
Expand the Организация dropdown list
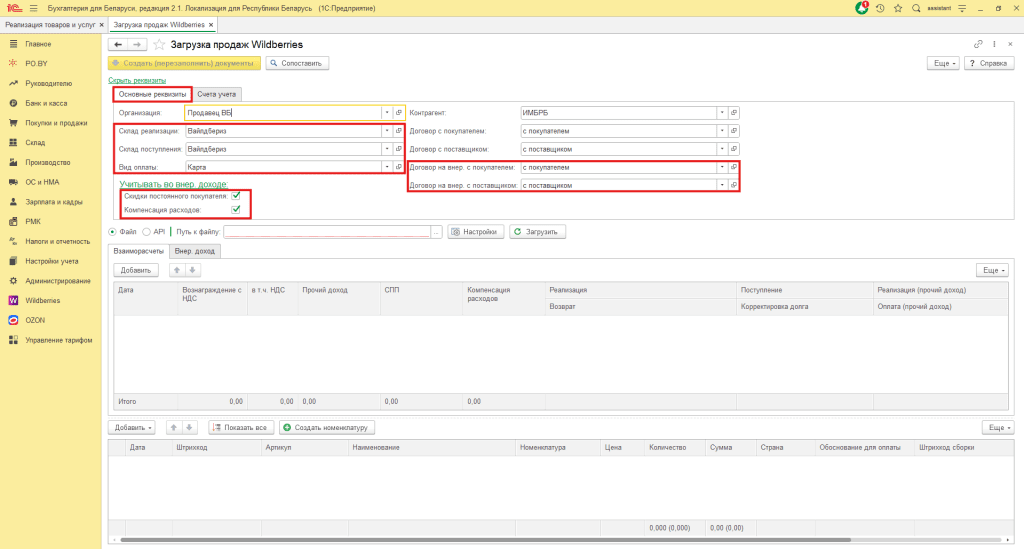386,113
